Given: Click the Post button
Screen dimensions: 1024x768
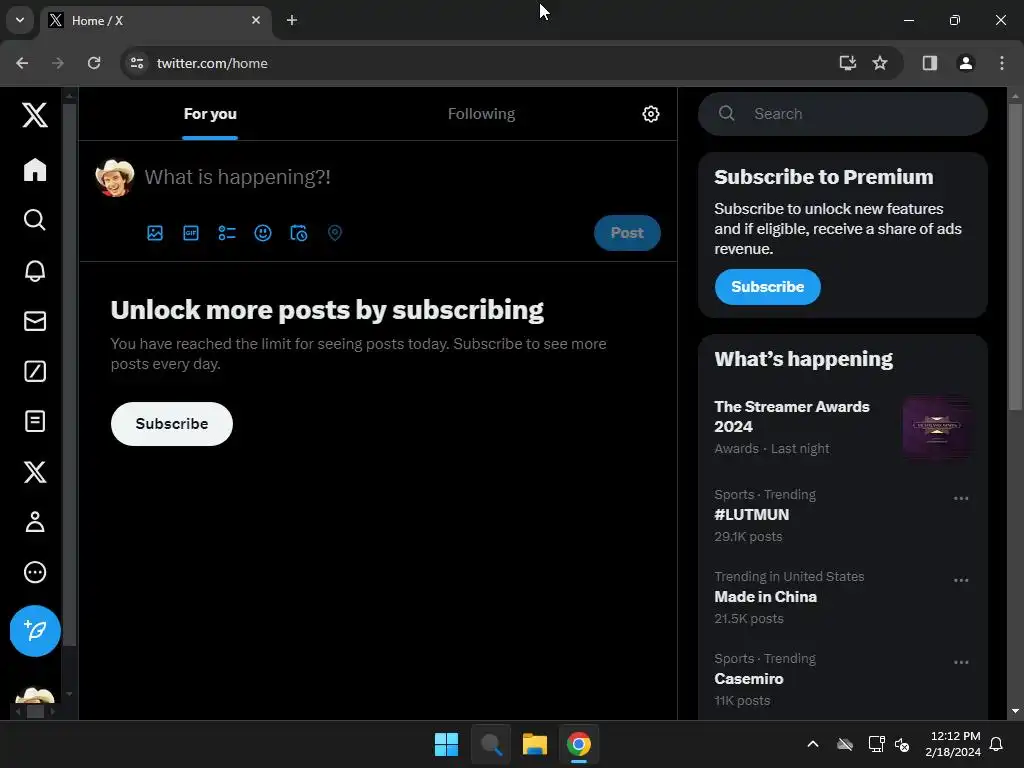Looking at the screenshot, I should (x=627, y=233).
